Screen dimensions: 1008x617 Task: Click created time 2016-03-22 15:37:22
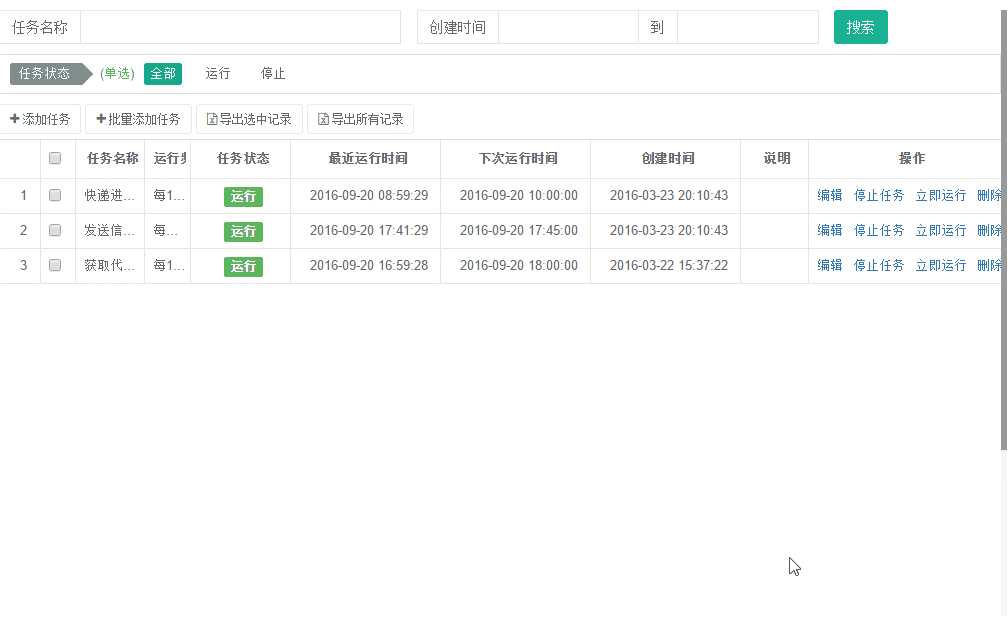tap(669, 265)
